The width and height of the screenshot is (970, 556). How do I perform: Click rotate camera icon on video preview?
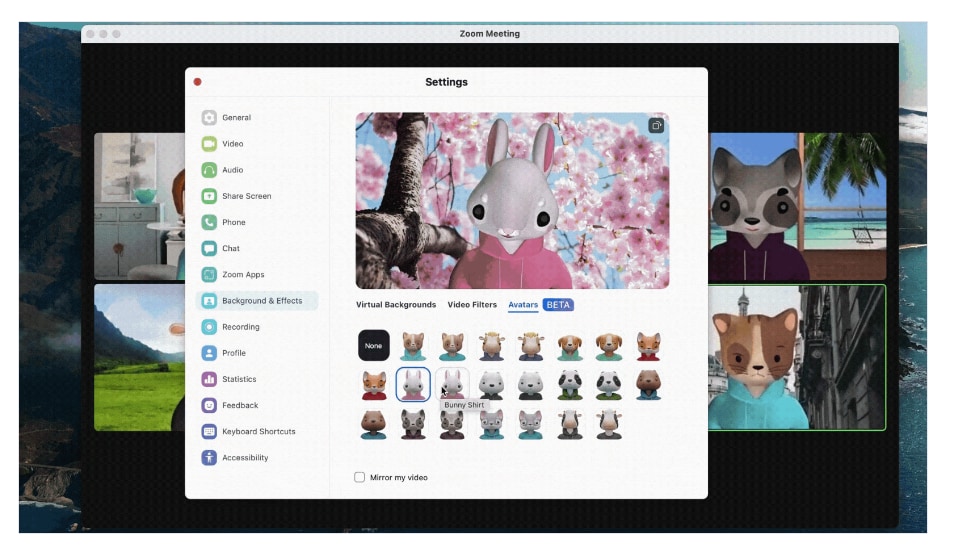656,126
